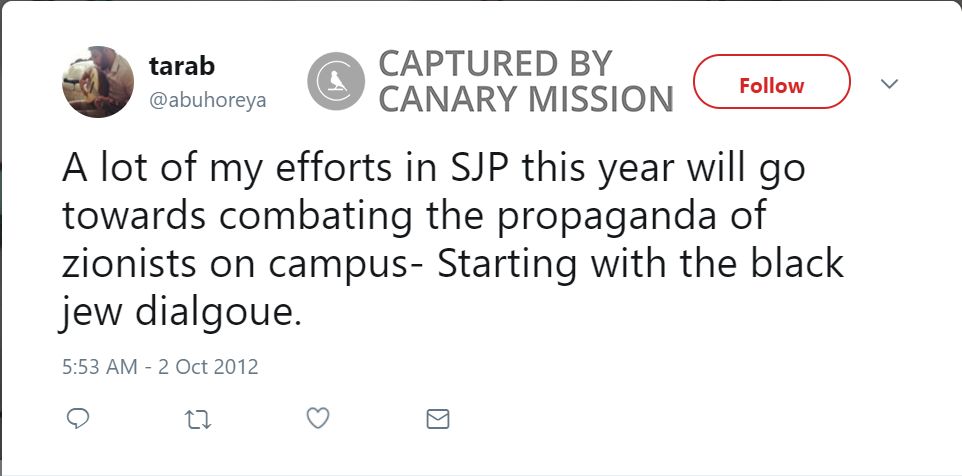Image resolution: width=962 pixels, height=476 pixels.
Task: Click the Canary Mission bird logo
Action: [x=336, y=82]
